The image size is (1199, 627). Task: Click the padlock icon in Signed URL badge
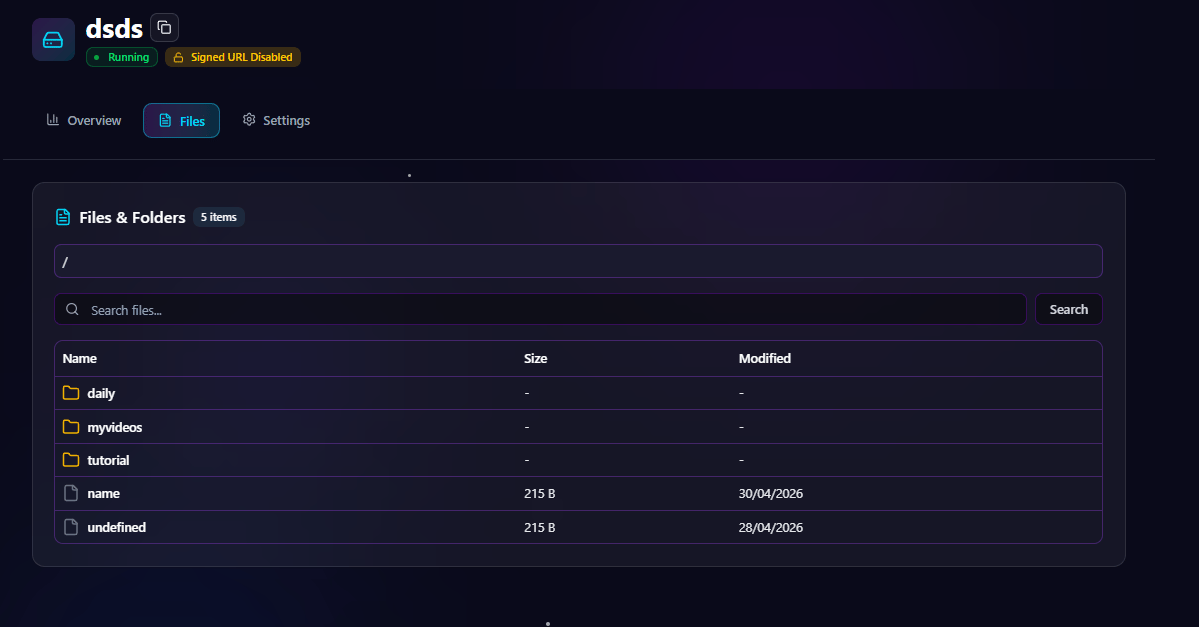click(x=178, y=57)
